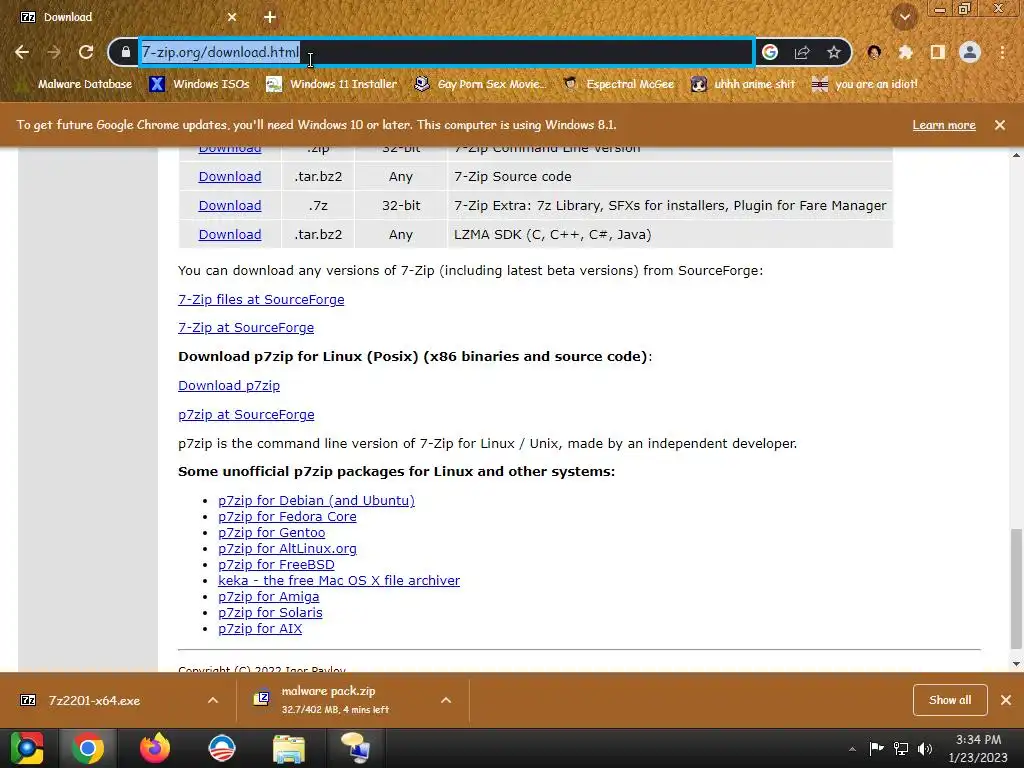
Task: Open File Explorer from the taskbar
Action: 289,748
